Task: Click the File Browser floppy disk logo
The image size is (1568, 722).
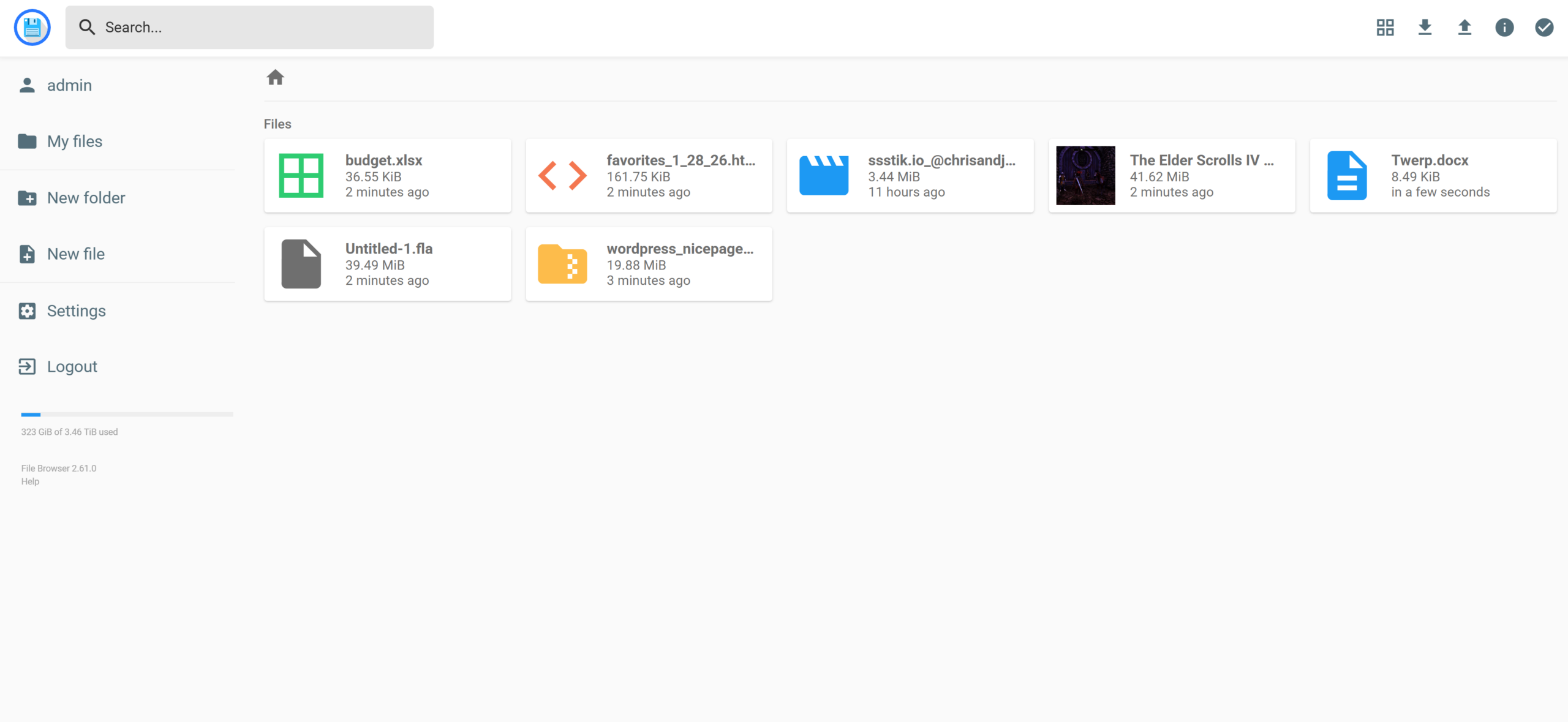Action: (32, 28)
